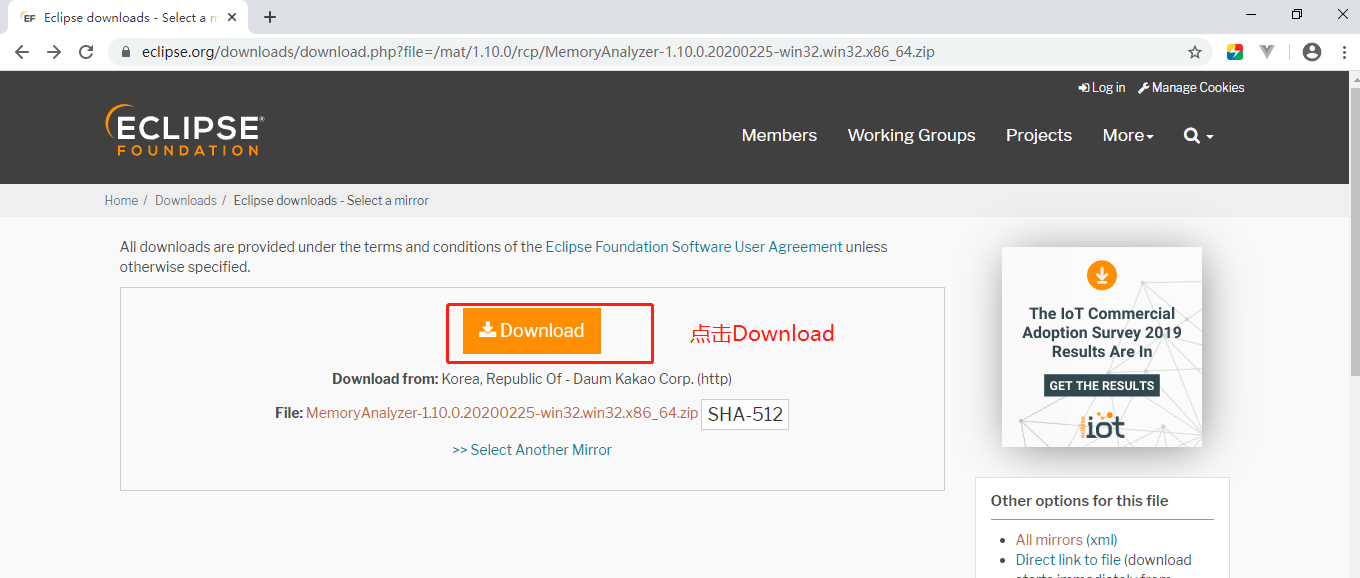The image size is (1360, 578).
Task: Choose Select Another Mirror
Action: pos(532,450)
